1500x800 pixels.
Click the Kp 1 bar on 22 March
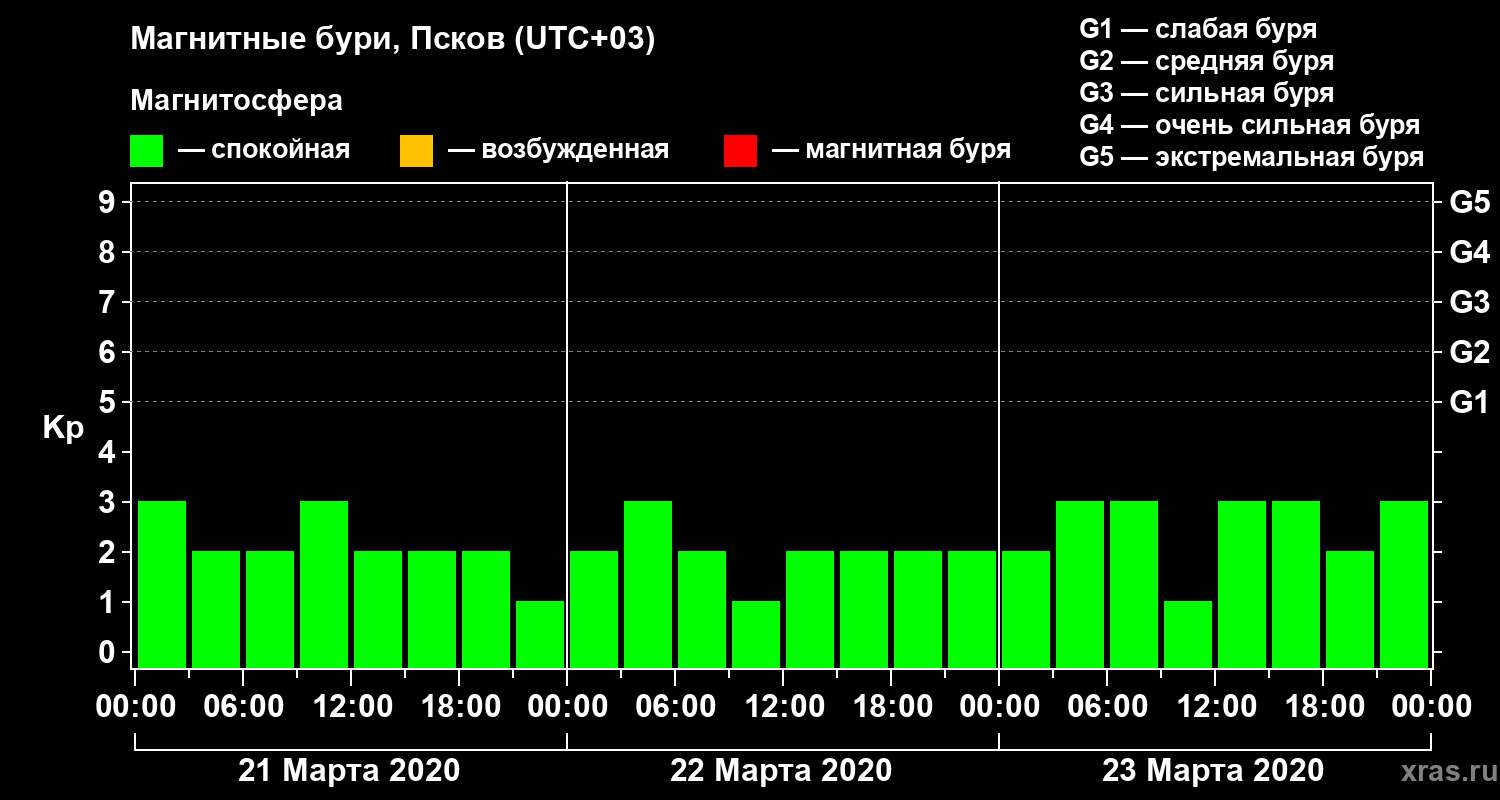(756, 634)
